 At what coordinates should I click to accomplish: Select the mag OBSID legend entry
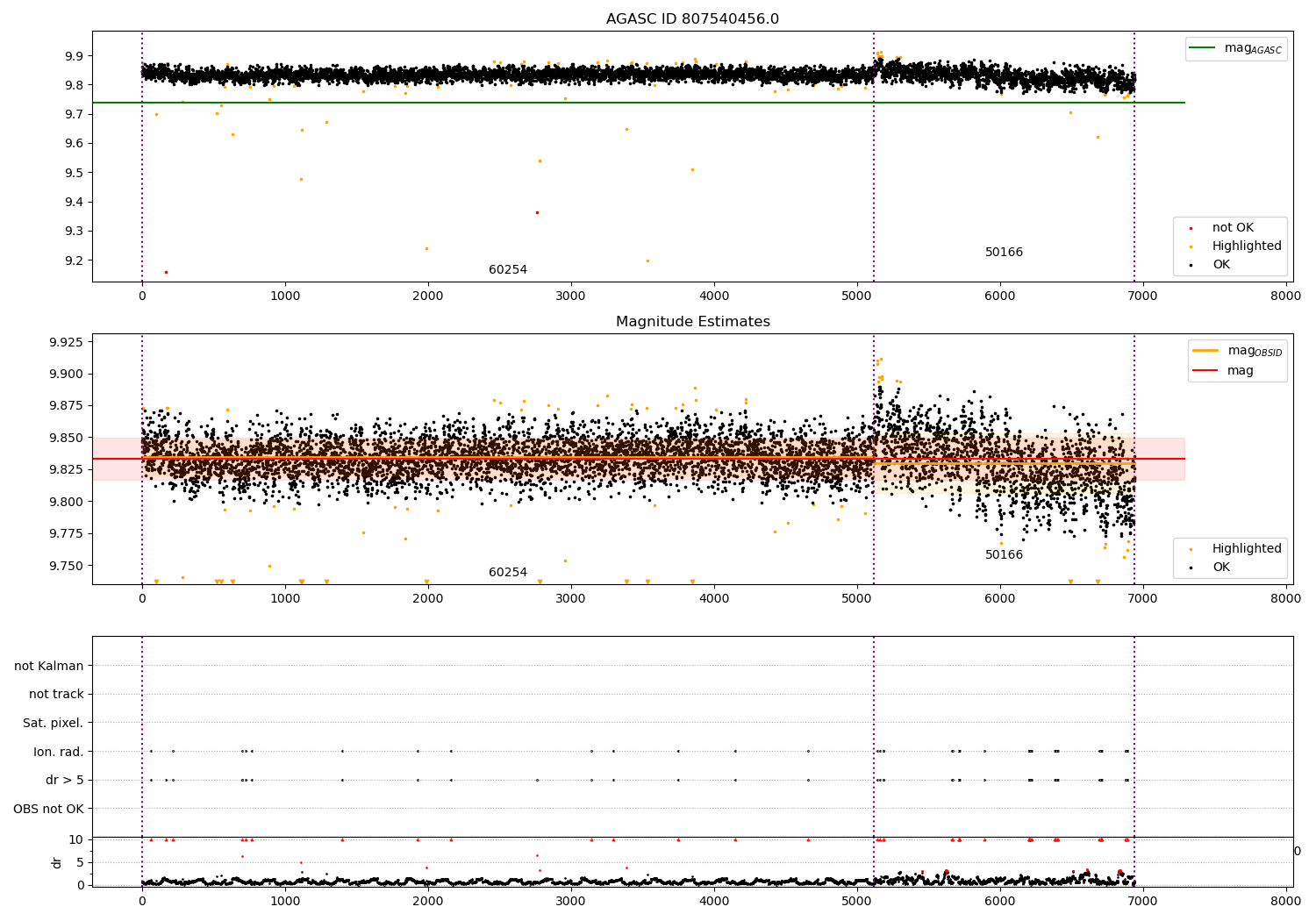1237,351
